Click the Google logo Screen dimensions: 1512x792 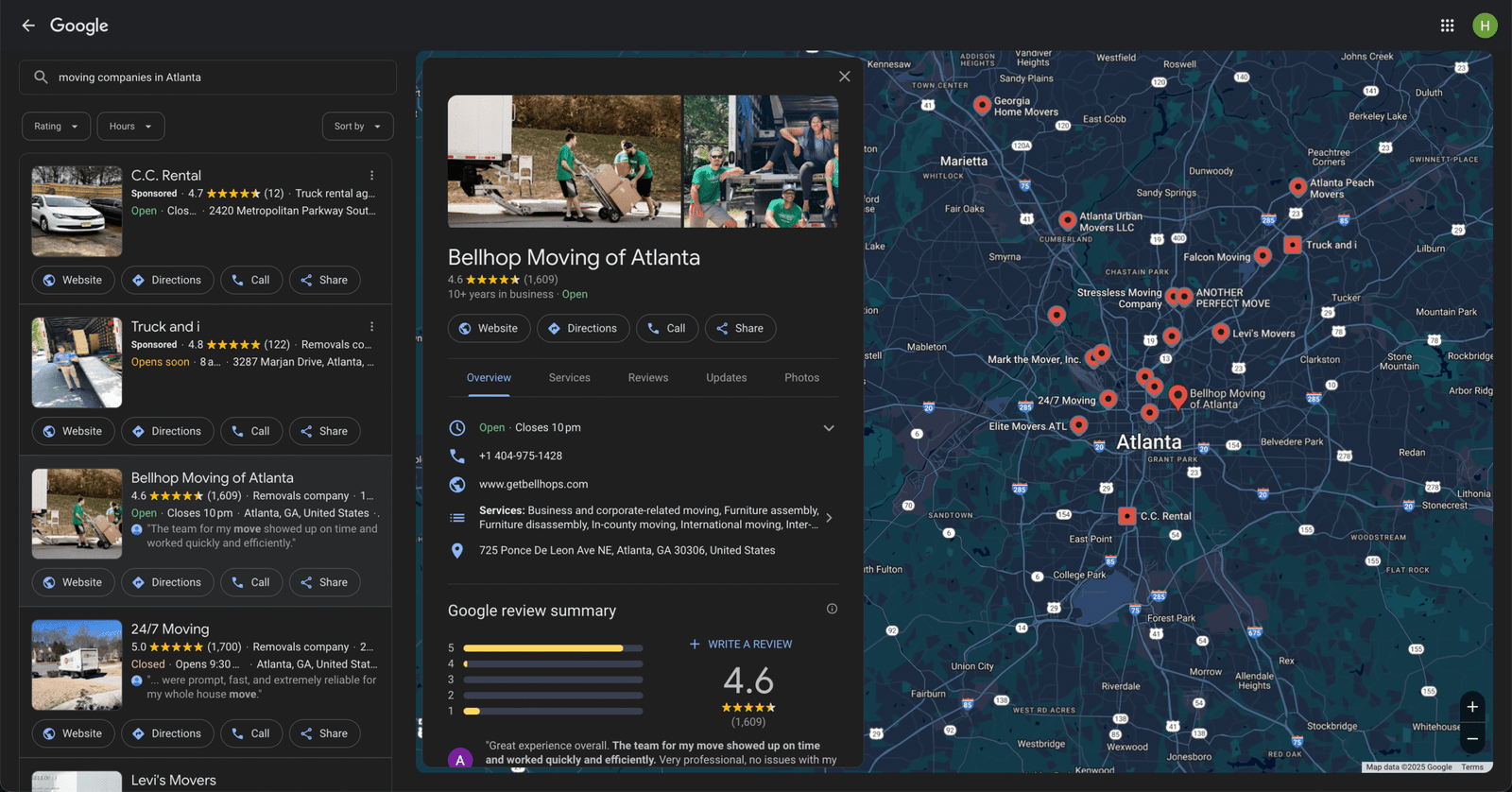(x=79, y=26)
